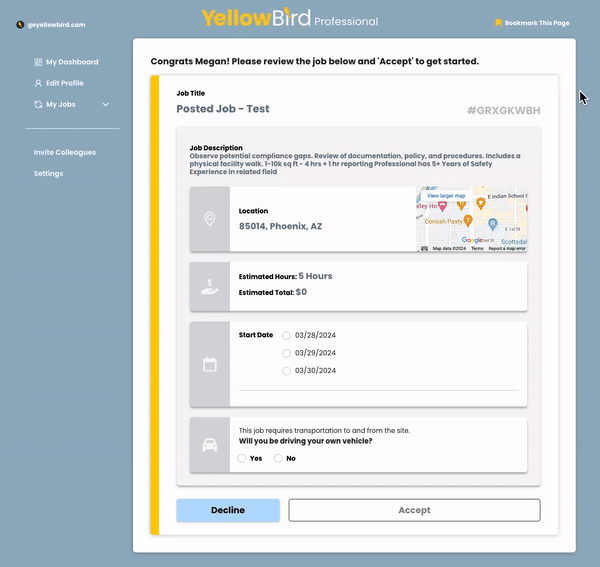
Task: Click the bookmark flag icon
Action: (x=498, y=22)
